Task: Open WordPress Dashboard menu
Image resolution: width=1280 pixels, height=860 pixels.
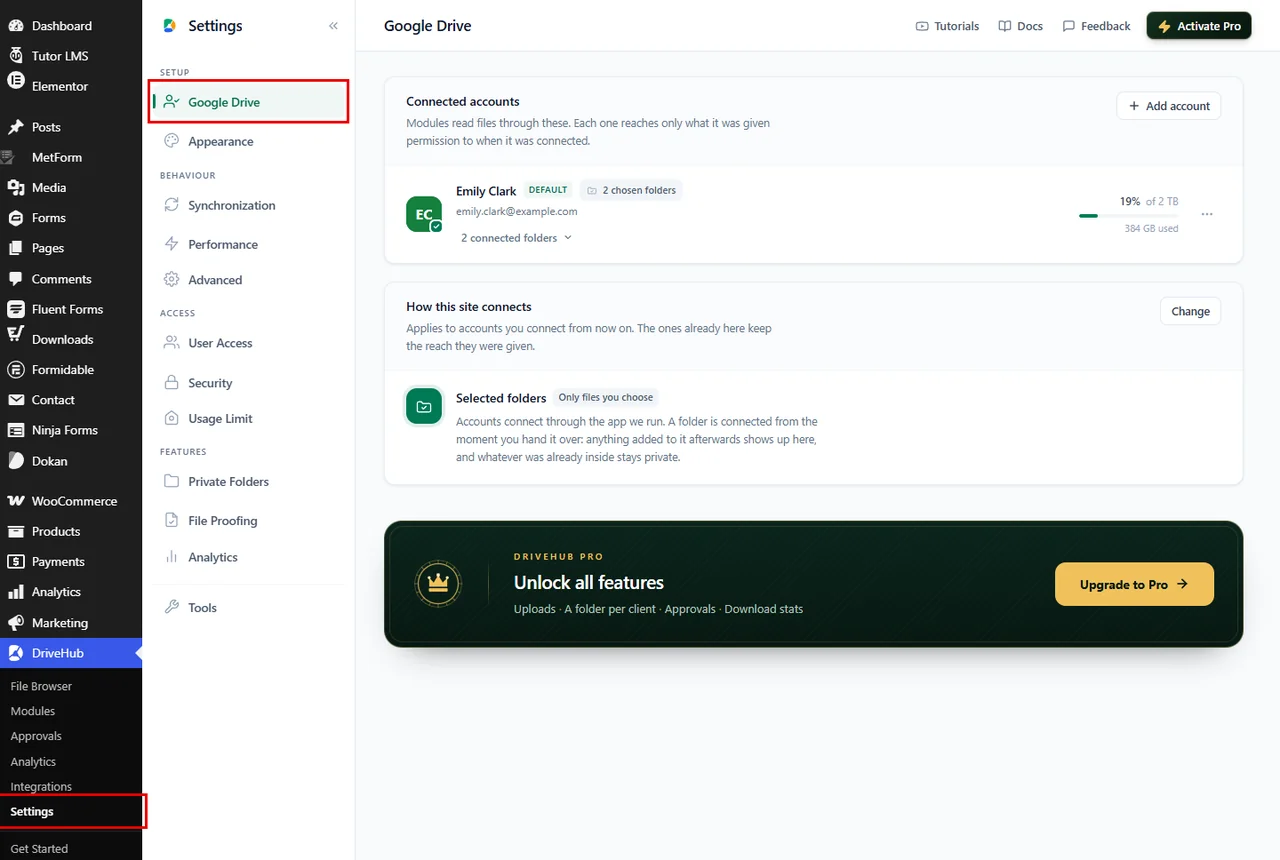Action: coord(71,26)
